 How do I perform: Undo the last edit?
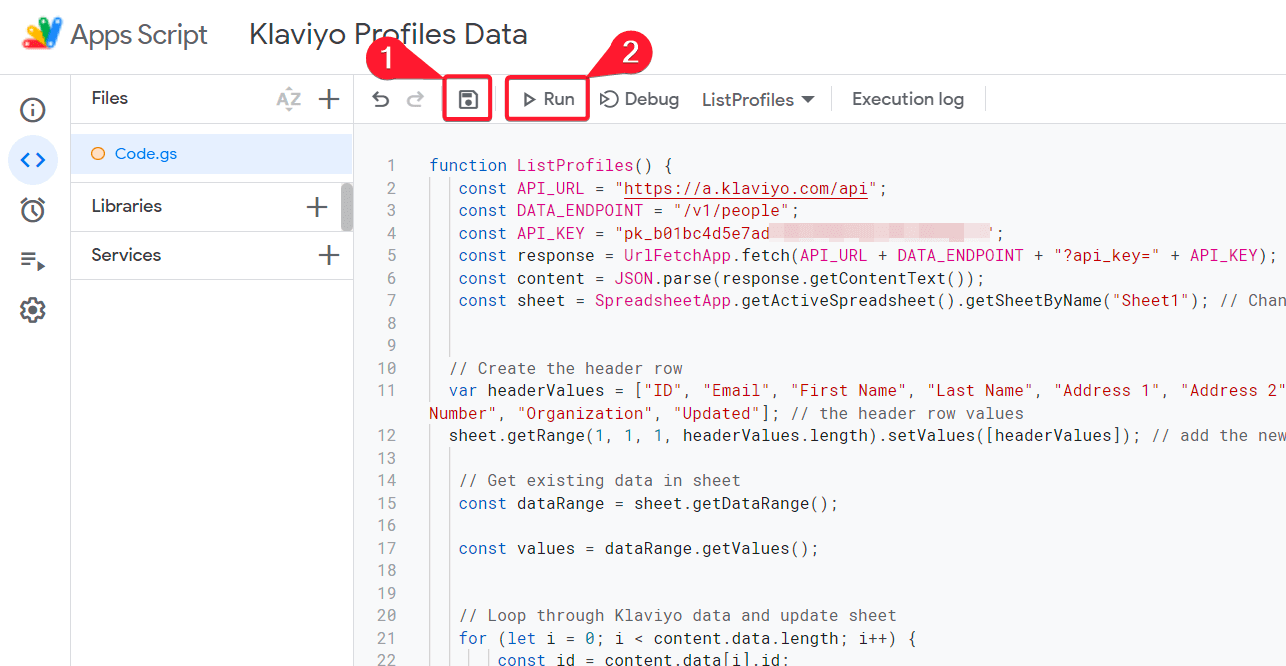click(x=381, y=99)
